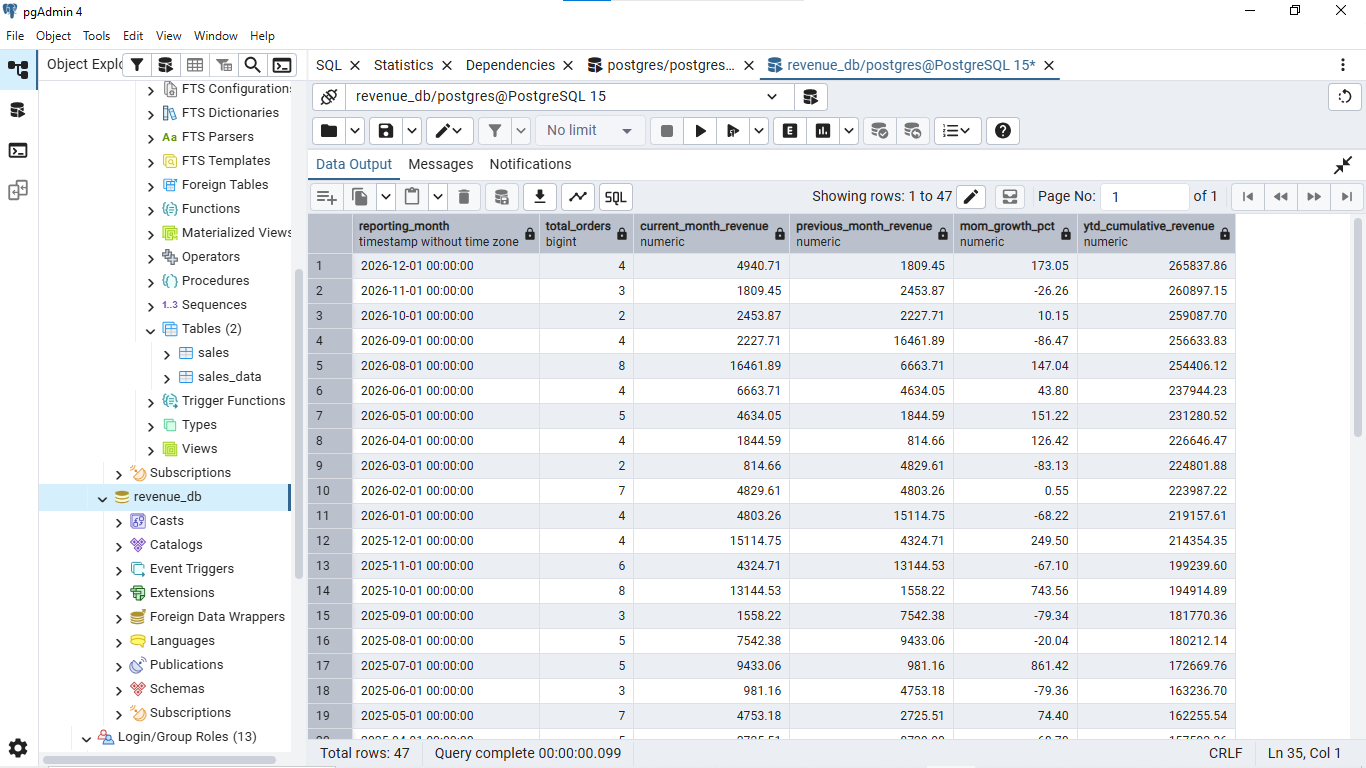Screen dimensions: 1366x768
Task: Collapse the Tables (2) tree node
Action: click(150, 330)
